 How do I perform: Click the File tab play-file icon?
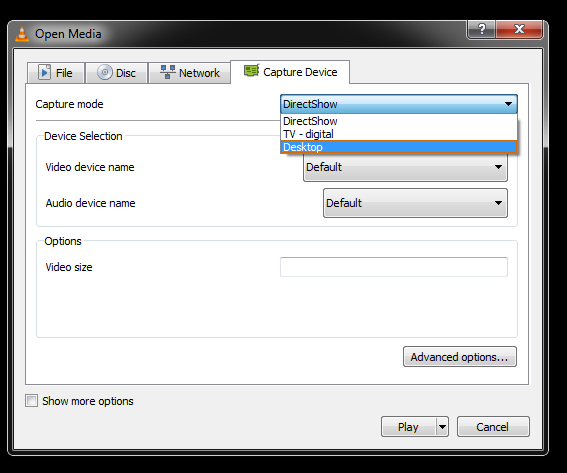click(44, 72)
